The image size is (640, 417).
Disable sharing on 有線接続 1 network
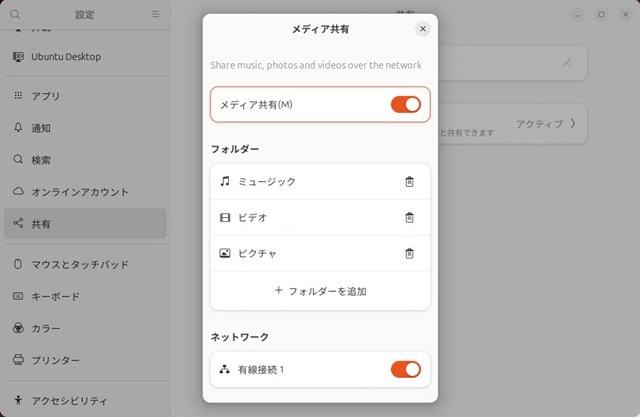tap(405, 370)
